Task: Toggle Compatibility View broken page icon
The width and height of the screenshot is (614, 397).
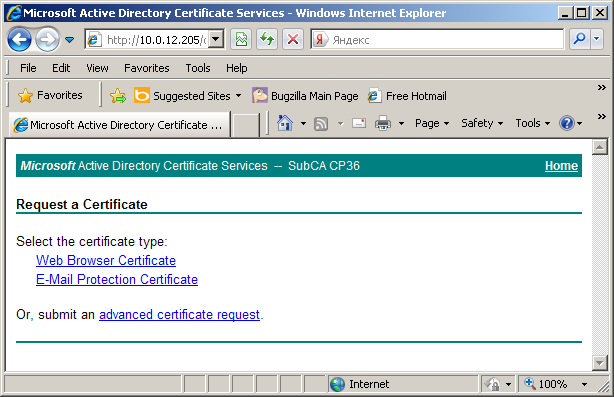Action: tap(241, 39)
